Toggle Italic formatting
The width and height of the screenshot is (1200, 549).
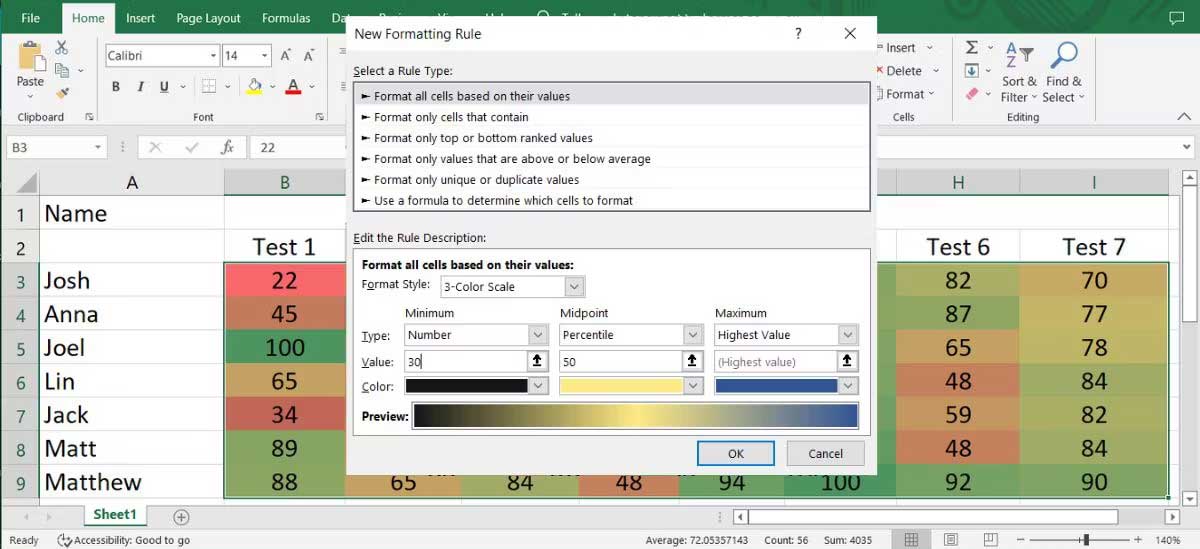pyautogui.click(x=140, y=87)
